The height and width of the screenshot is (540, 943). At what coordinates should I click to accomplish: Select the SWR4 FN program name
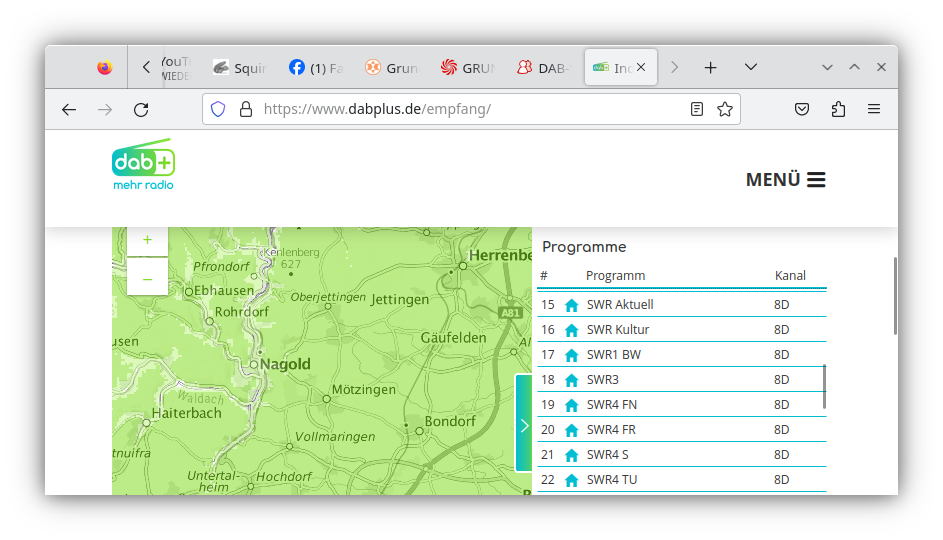612,405
